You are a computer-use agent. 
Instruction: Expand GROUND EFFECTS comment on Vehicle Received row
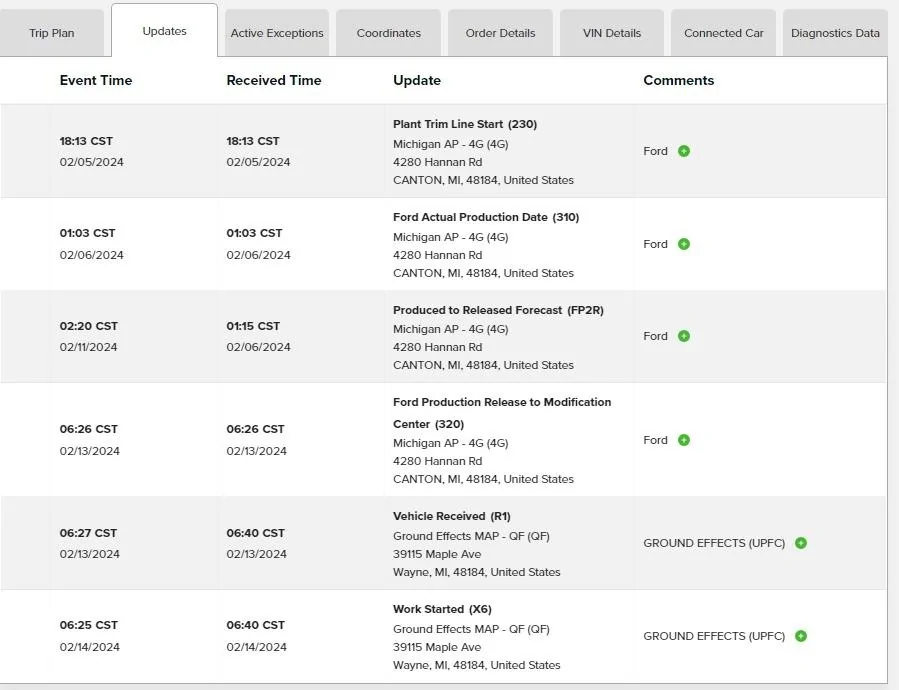[x=801, y=543]
